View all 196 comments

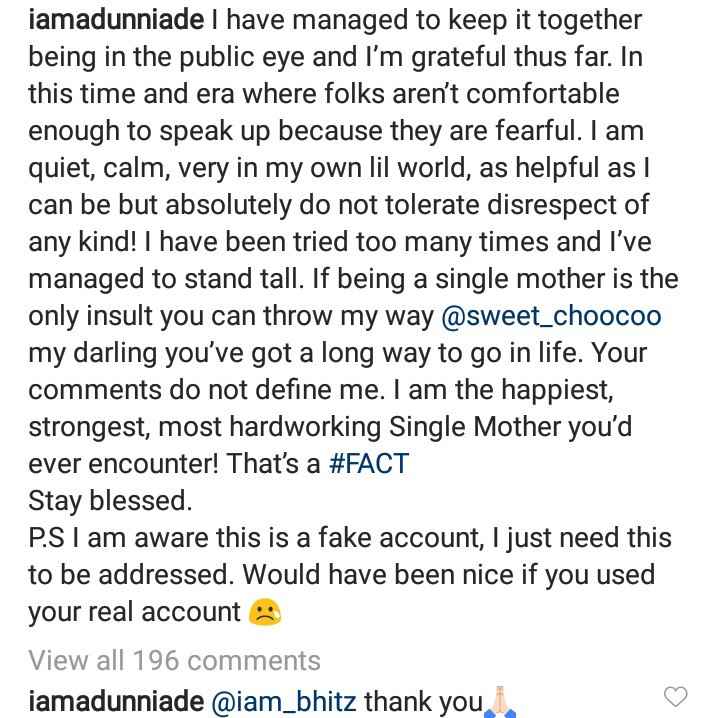[174, 660]
